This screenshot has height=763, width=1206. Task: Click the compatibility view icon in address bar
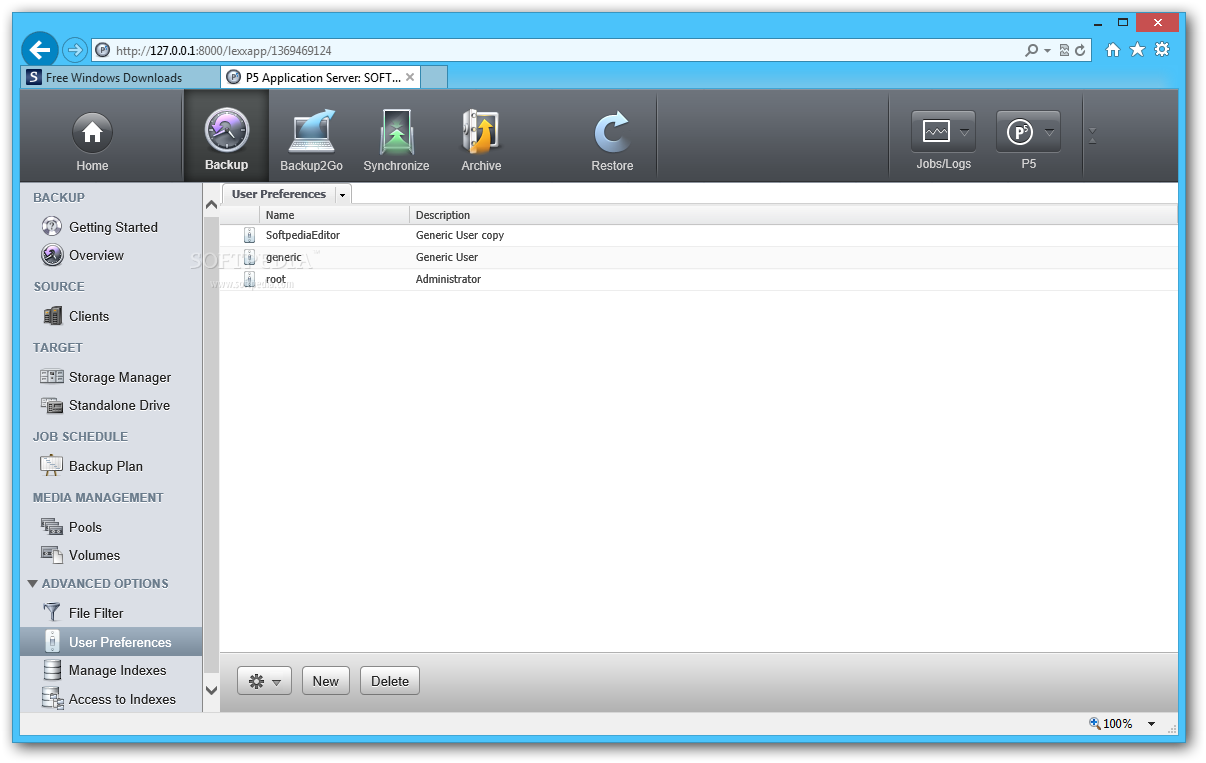(x=1064, y=50)
